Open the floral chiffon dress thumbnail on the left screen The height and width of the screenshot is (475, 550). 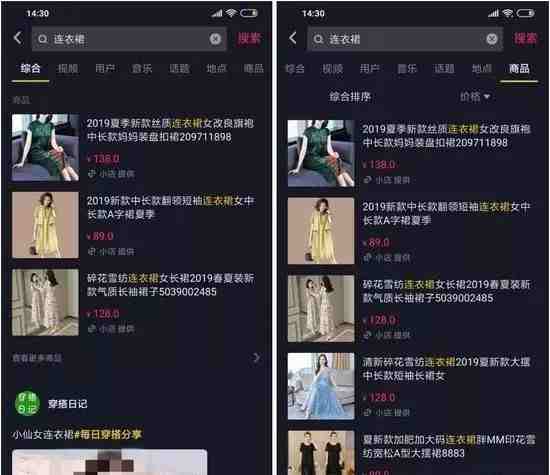click(x=45, y=302)
